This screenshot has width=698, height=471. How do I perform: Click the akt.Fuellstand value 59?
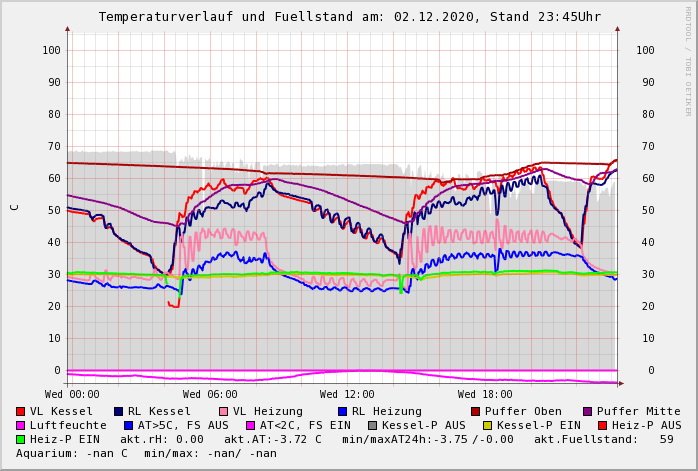(x=666, y=439)
